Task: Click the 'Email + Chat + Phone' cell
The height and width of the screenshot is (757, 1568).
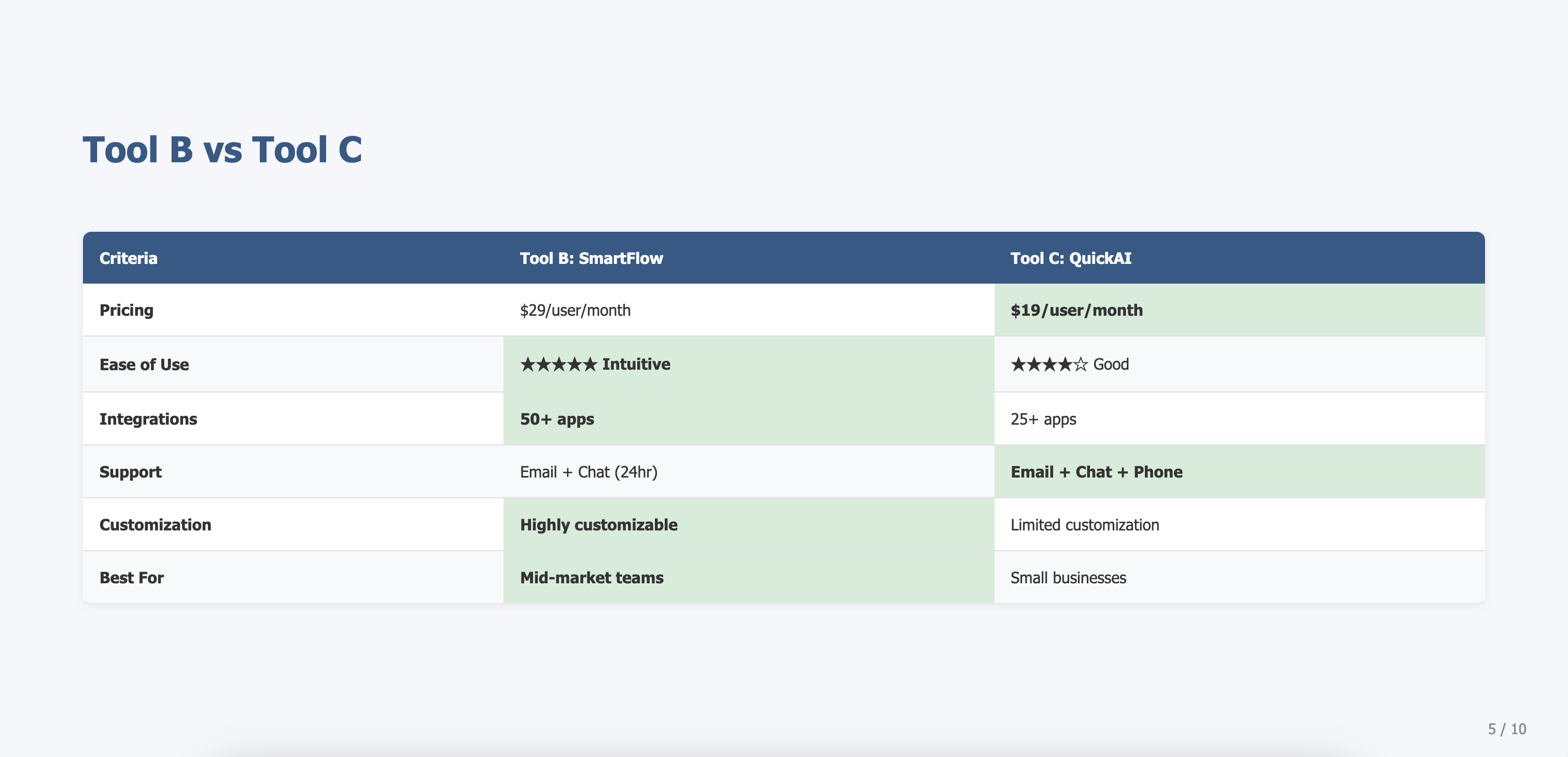Action: point(1096,472)
